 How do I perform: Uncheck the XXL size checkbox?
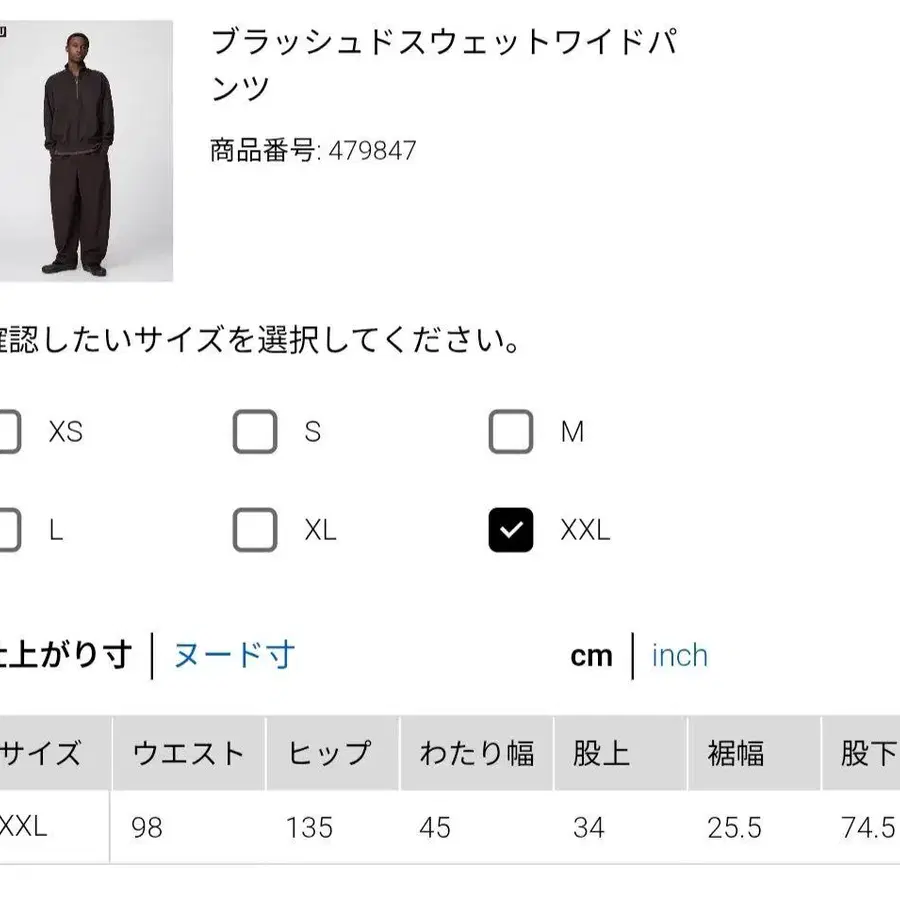[511, 529]
